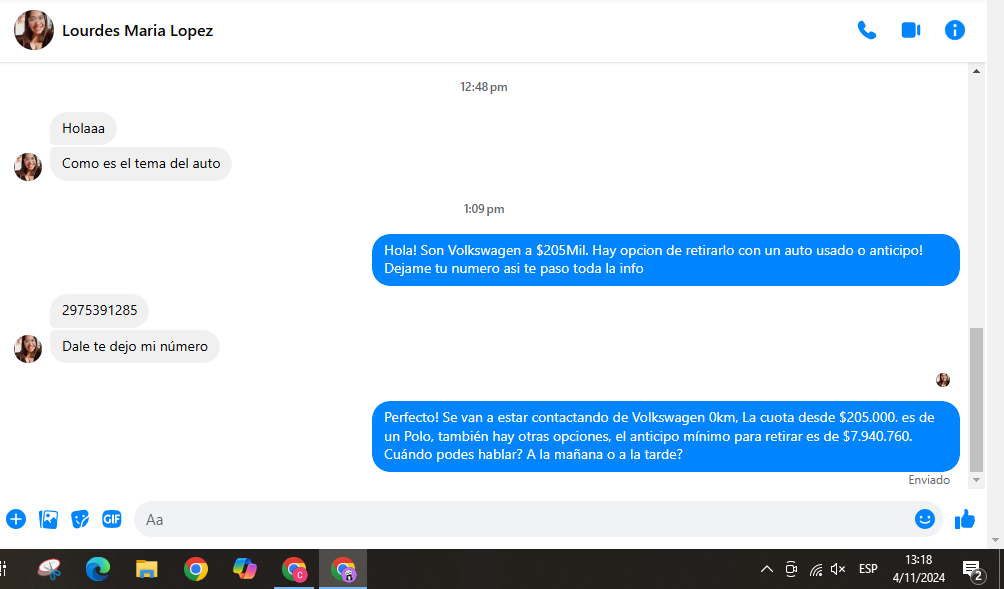1004x589 pixels.
Task: Open more actions plus button
Action: coord(16,519)
